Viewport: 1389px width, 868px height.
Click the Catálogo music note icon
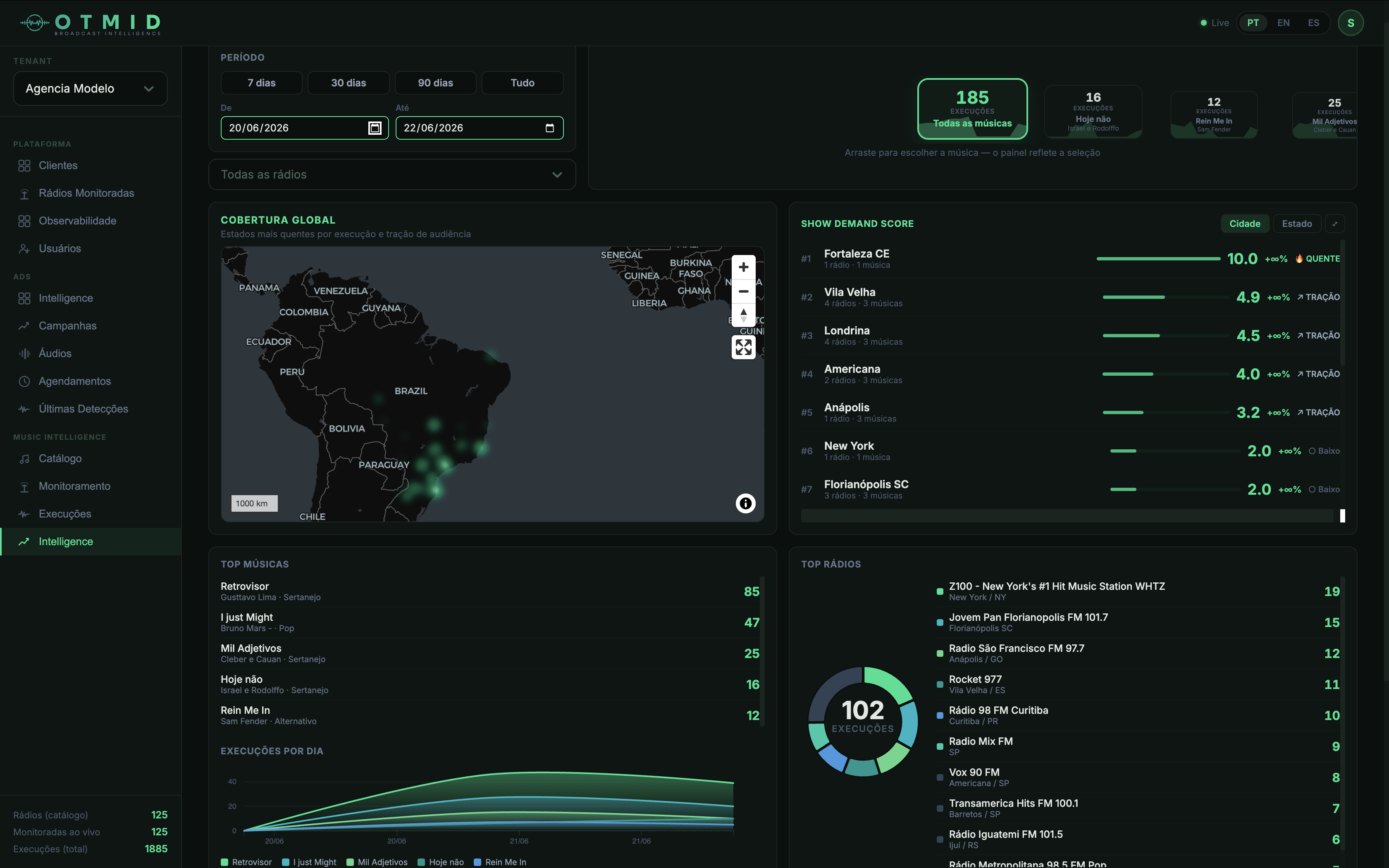(x=24, y=459)
